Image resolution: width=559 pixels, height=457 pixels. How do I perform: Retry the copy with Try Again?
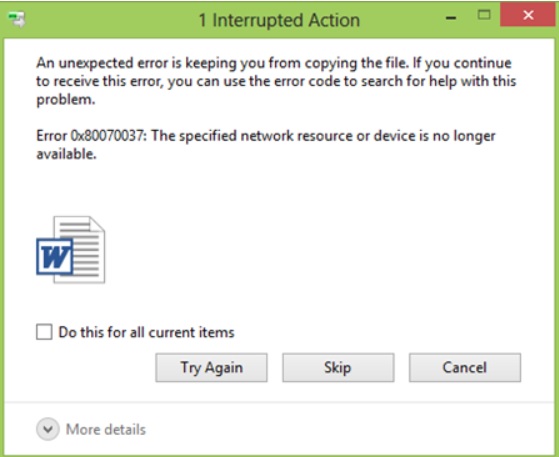point(211,368)
